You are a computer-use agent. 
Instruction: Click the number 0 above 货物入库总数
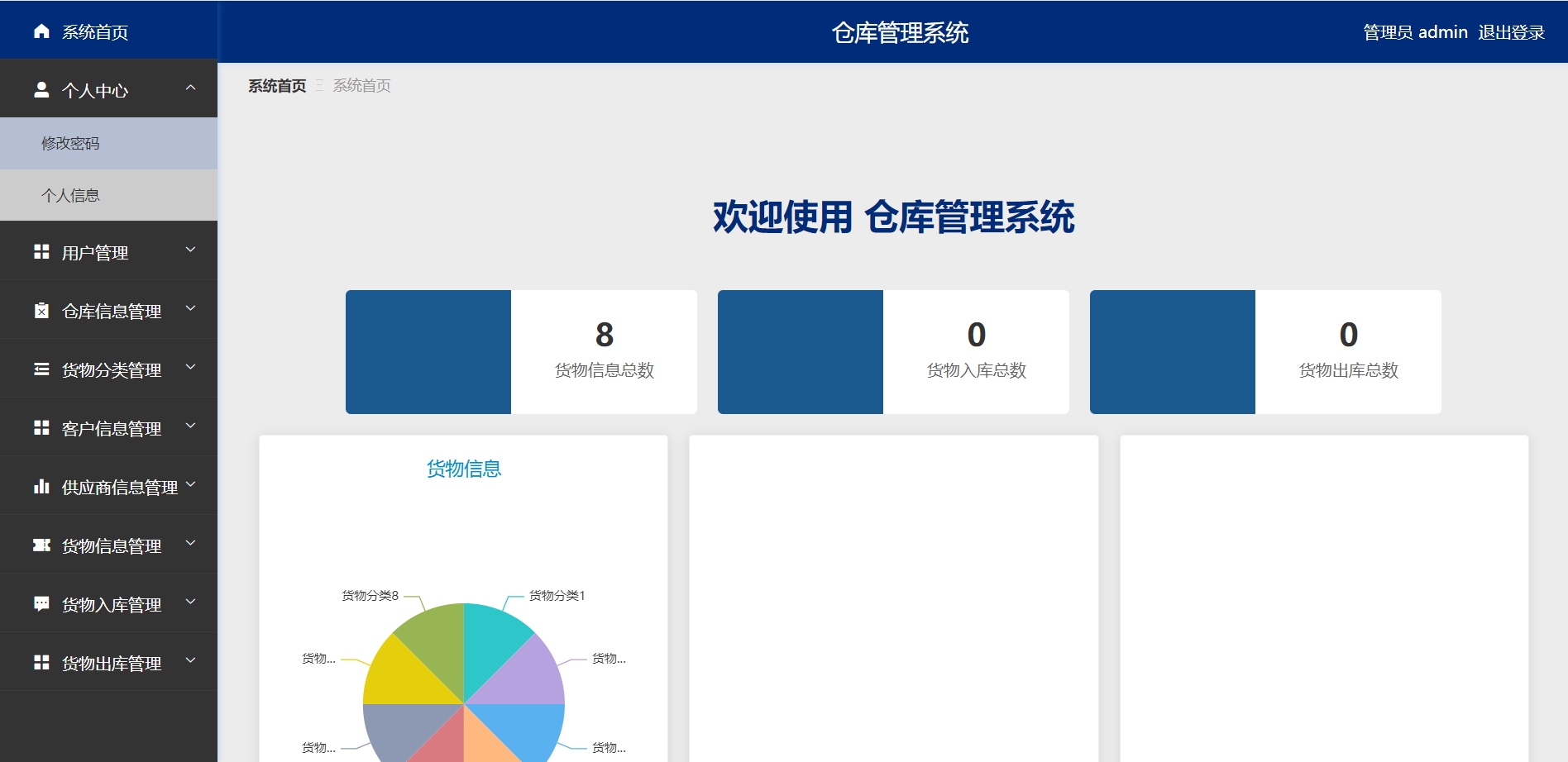point(977,335)
